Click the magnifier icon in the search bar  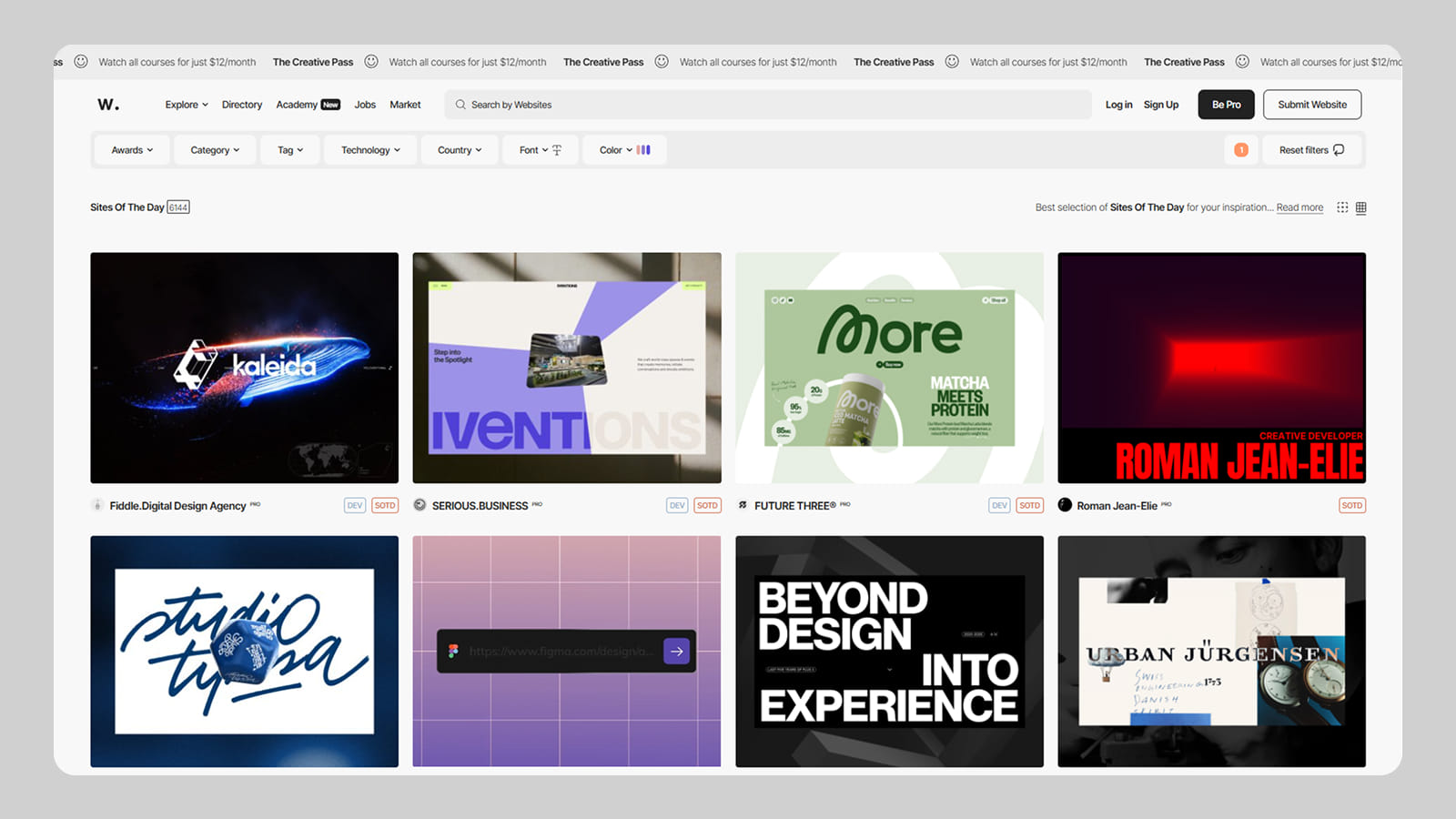(x=460, y=105)
